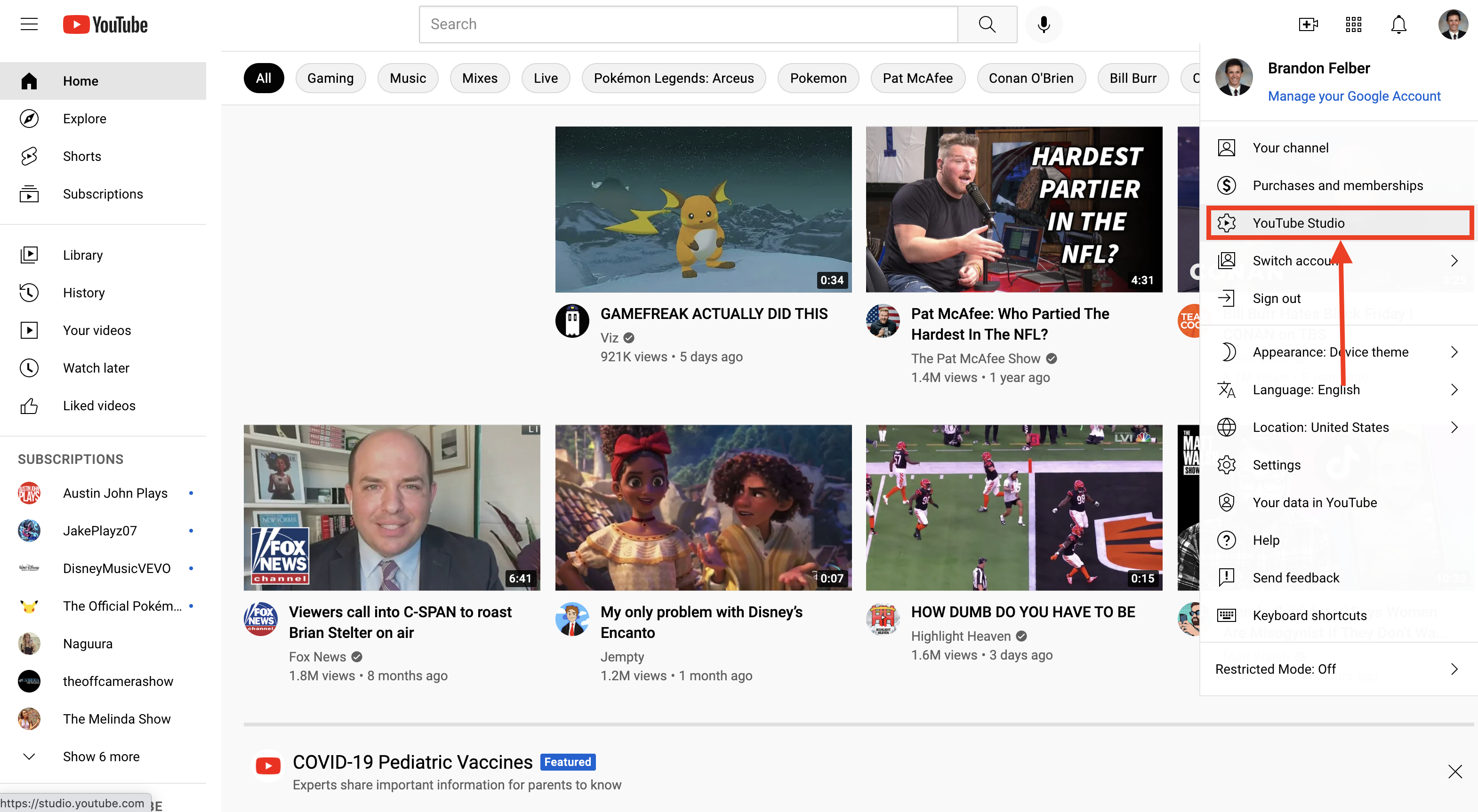The image size is (1478, 812).
Task: Open Restricted Mode: Off submenu
Action: pos(1339,669)
